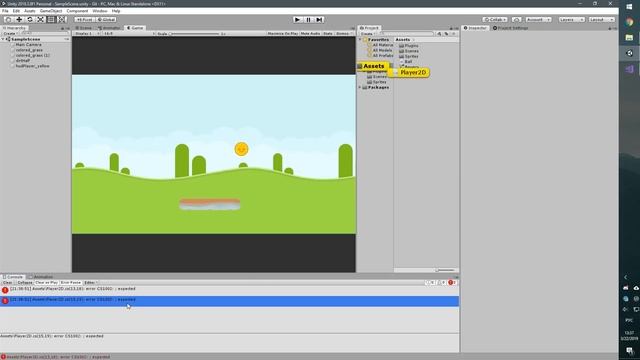This screenshot has width=640, height=360.
Task: Expand the Packages folder
Action: tap(360, 87)
